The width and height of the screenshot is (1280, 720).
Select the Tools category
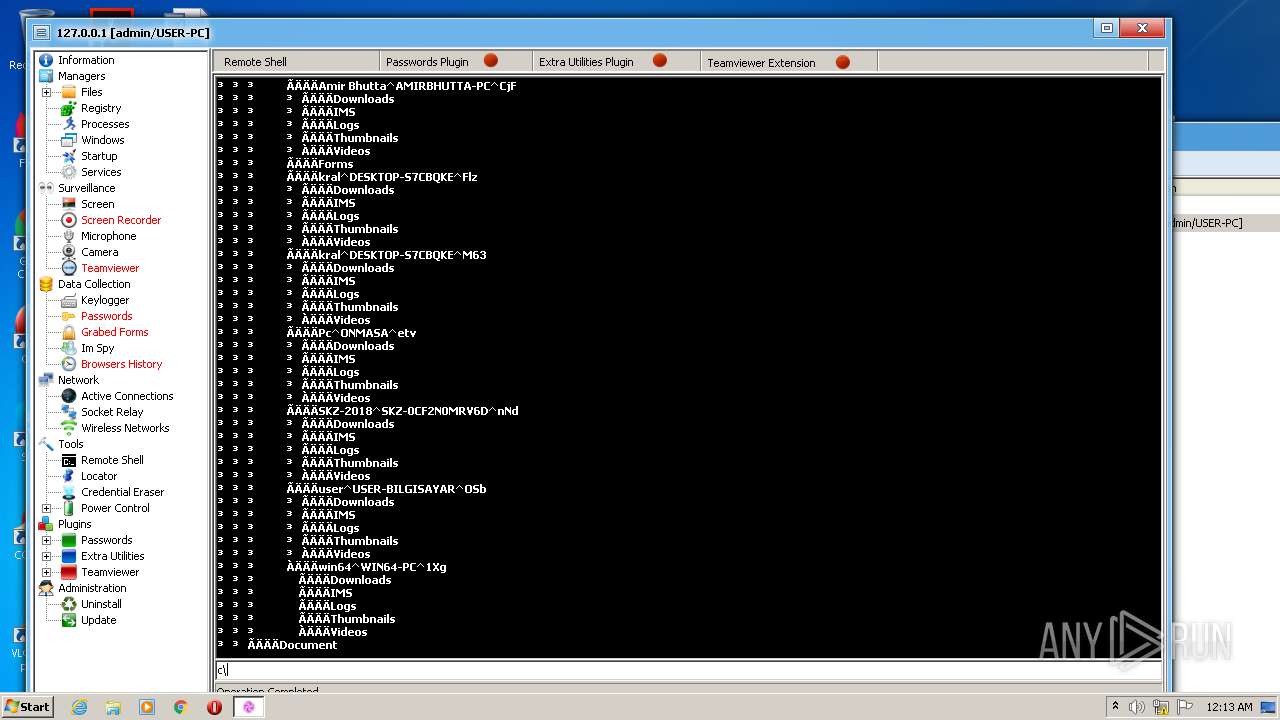pos(70,444)
